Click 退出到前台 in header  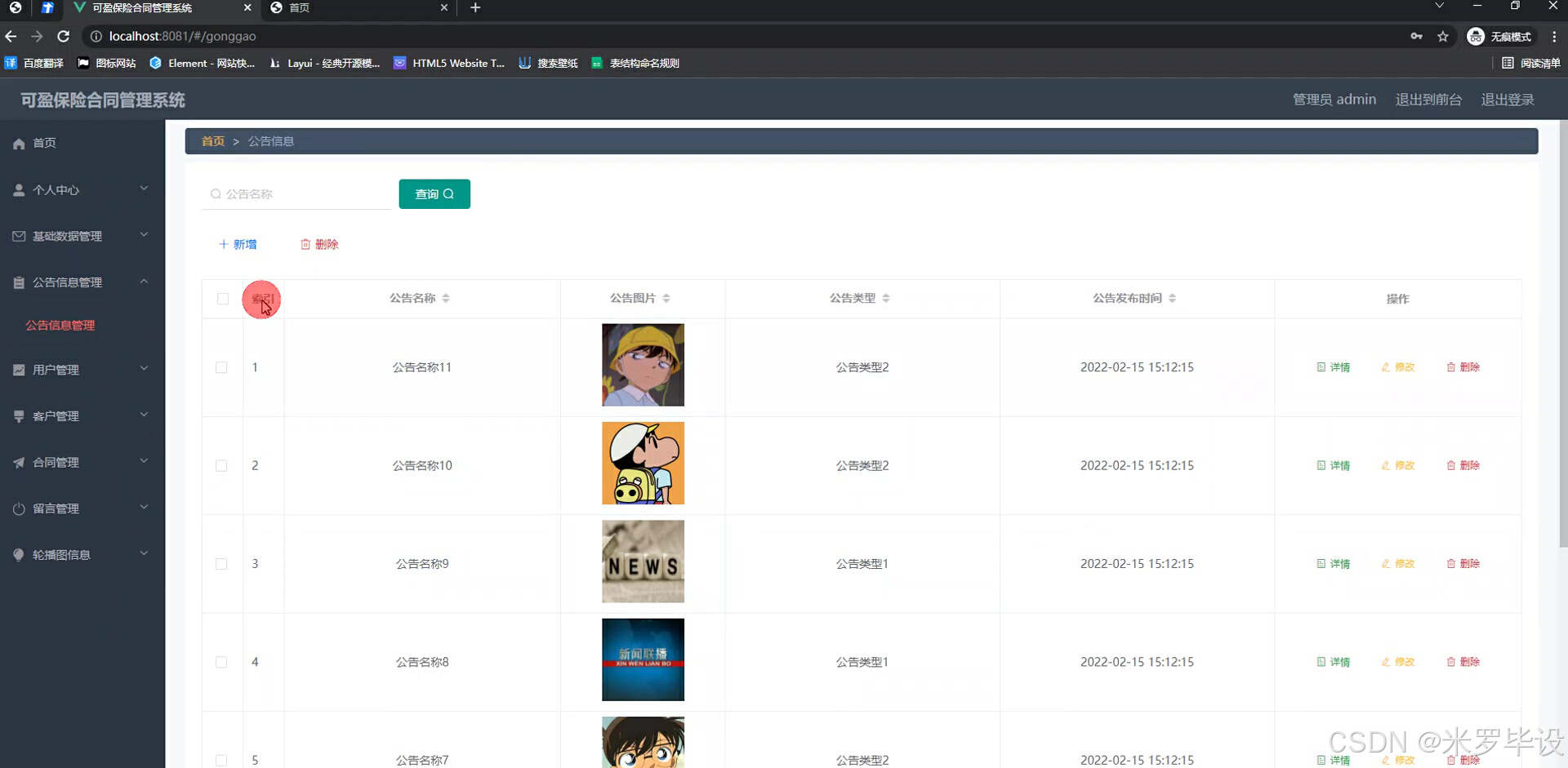(1428, 100)
